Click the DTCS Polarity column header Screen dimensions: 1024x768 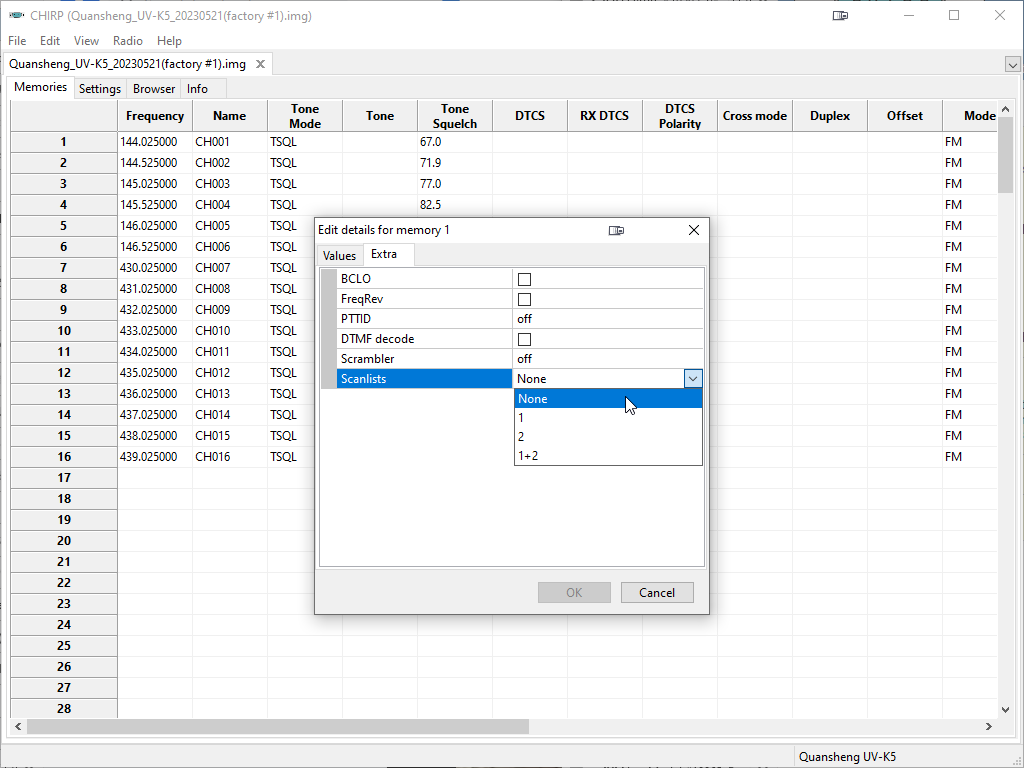click(x=680, y=116)
